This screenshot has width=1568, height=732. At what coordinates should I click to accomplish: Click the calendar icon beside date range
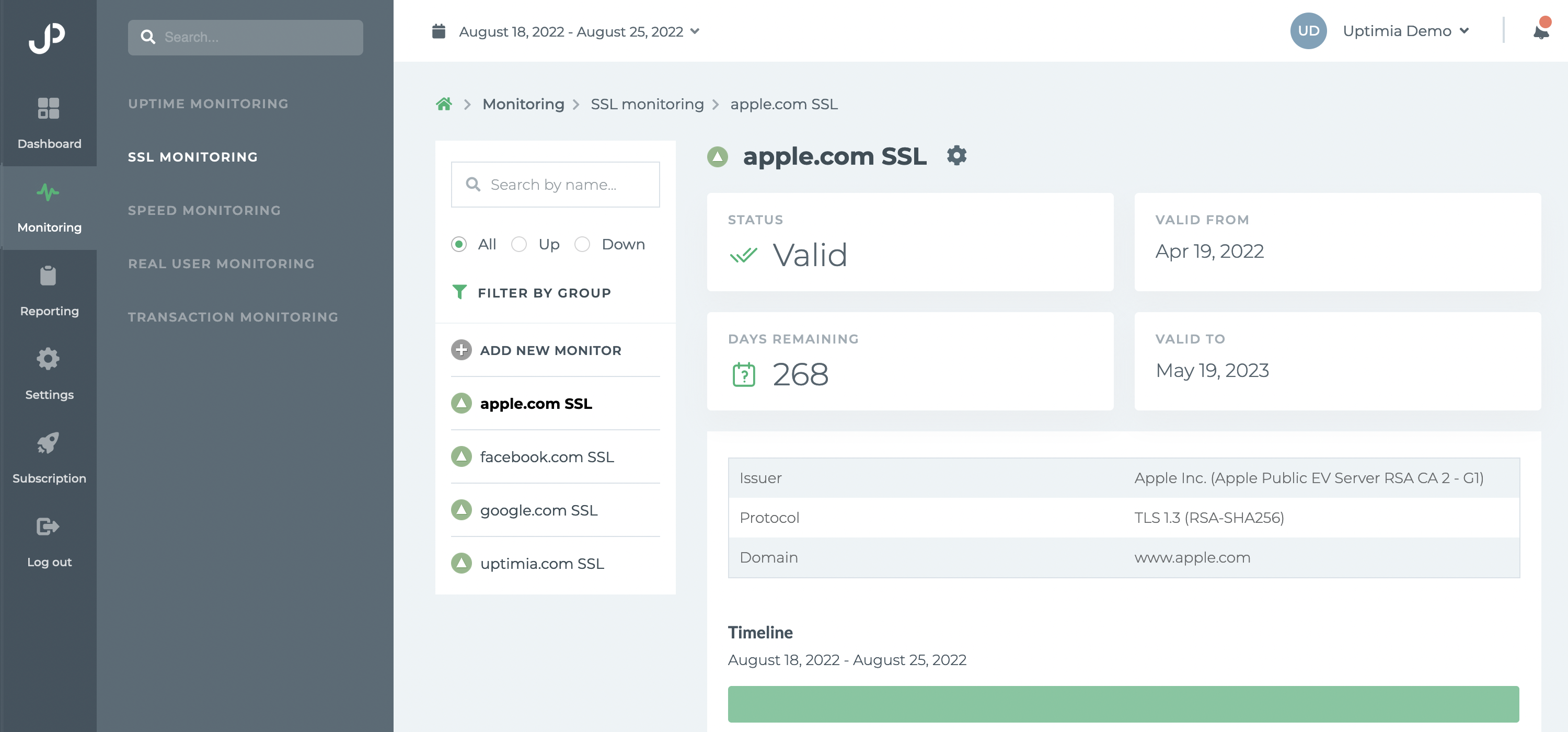[439, 31]
